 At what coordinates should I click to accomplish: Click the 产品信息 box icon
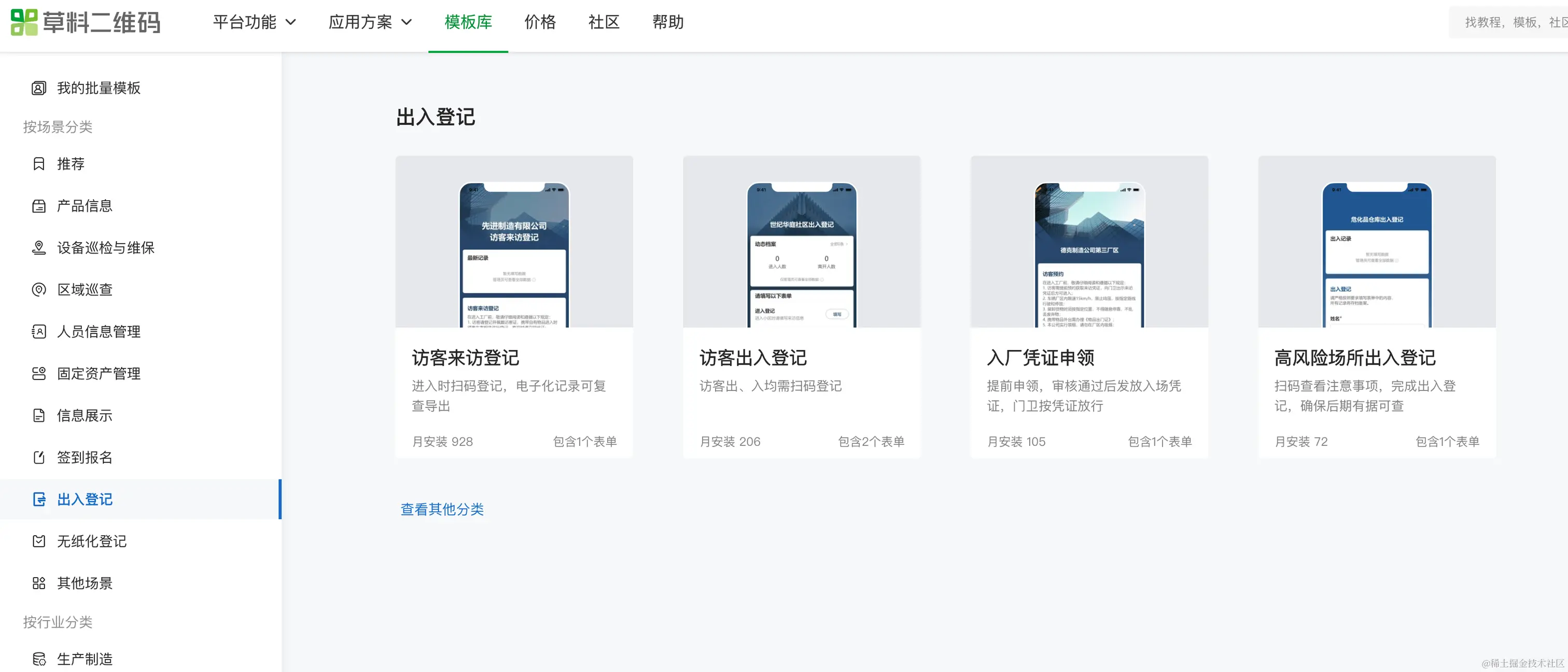(x=38, y=206)
